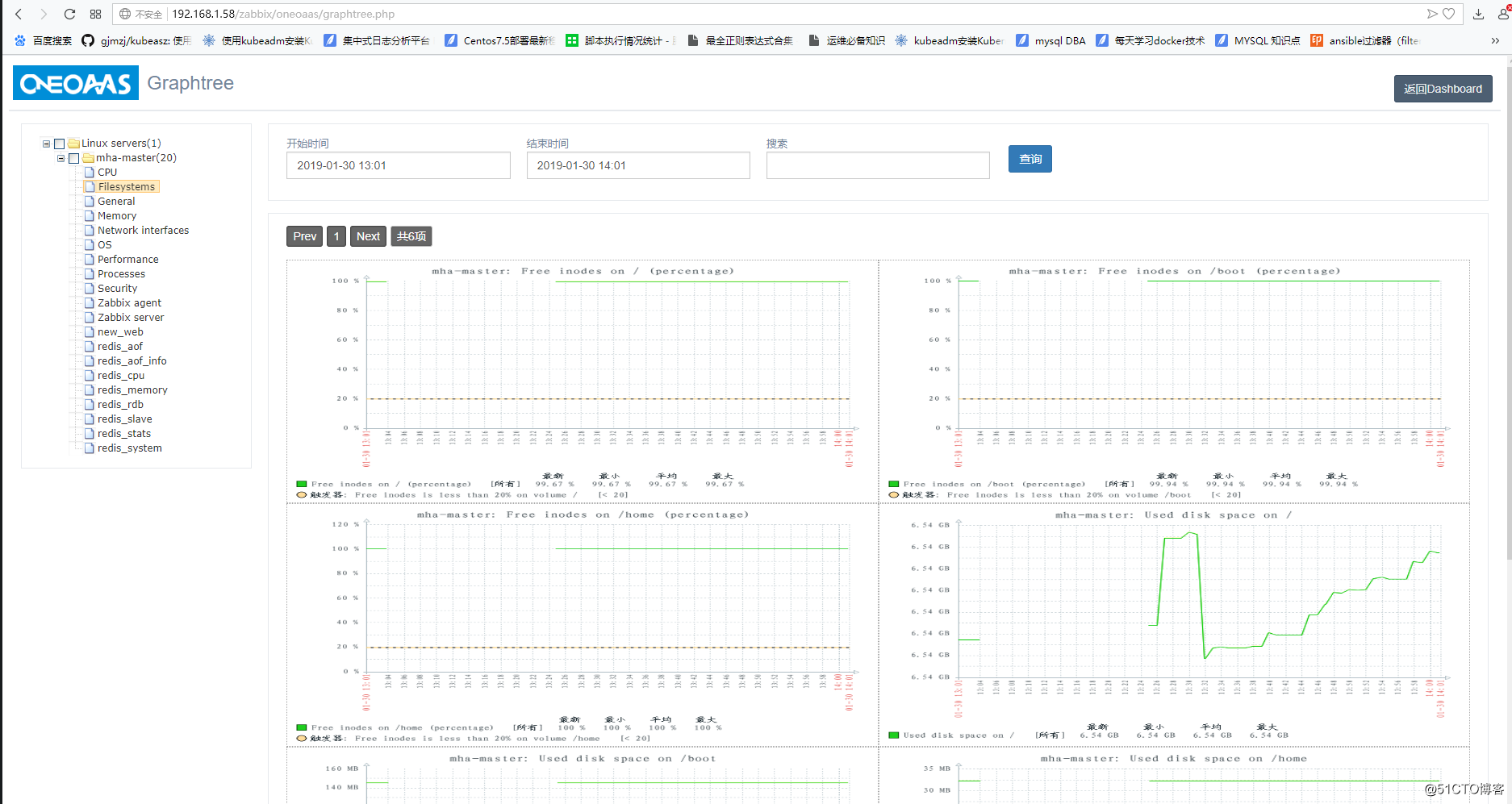Open the ansible过滤器 bookmark
1512x804 pixels.
[1365, 40]
